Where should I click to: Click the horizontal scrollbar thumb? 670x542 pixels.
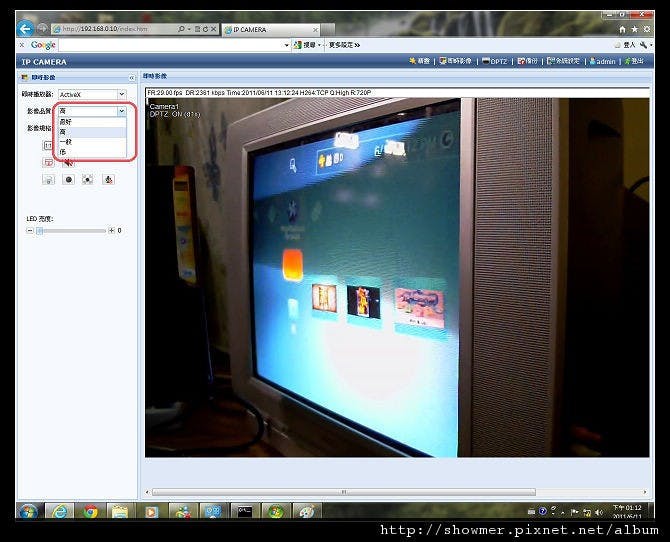point(344,492)
